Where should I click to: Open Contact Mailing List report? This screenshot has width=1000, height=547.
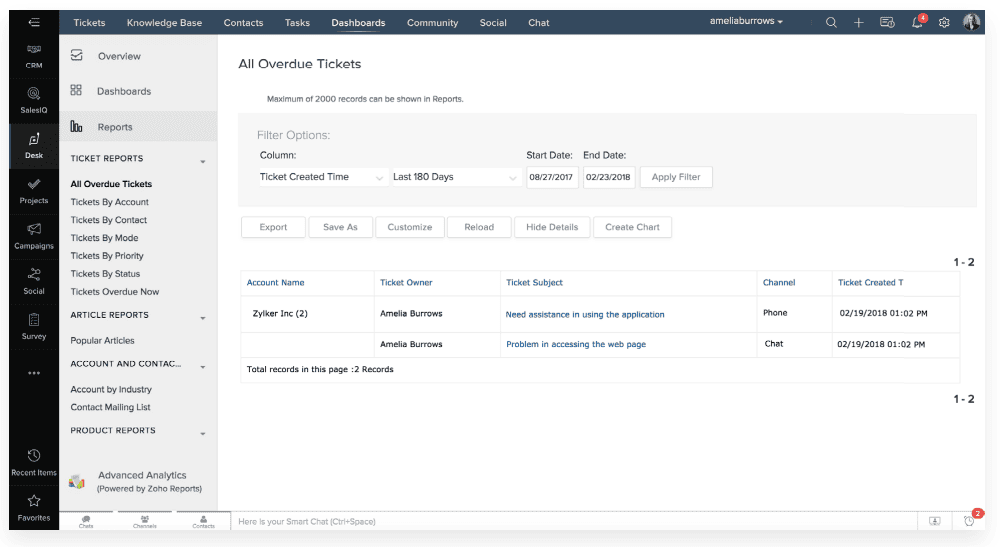(110, 407)
